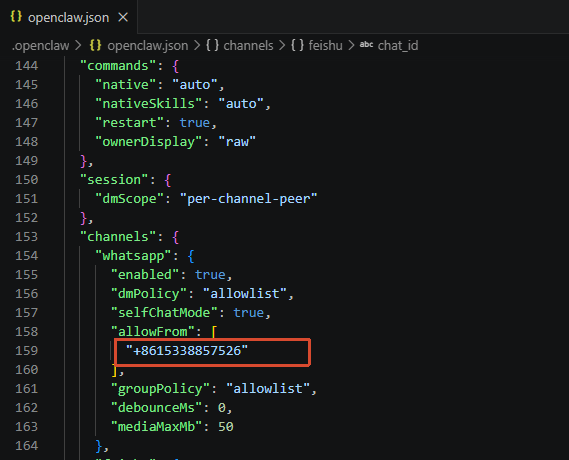
Task: Click the phone number string on line 159
Action: 187,350
